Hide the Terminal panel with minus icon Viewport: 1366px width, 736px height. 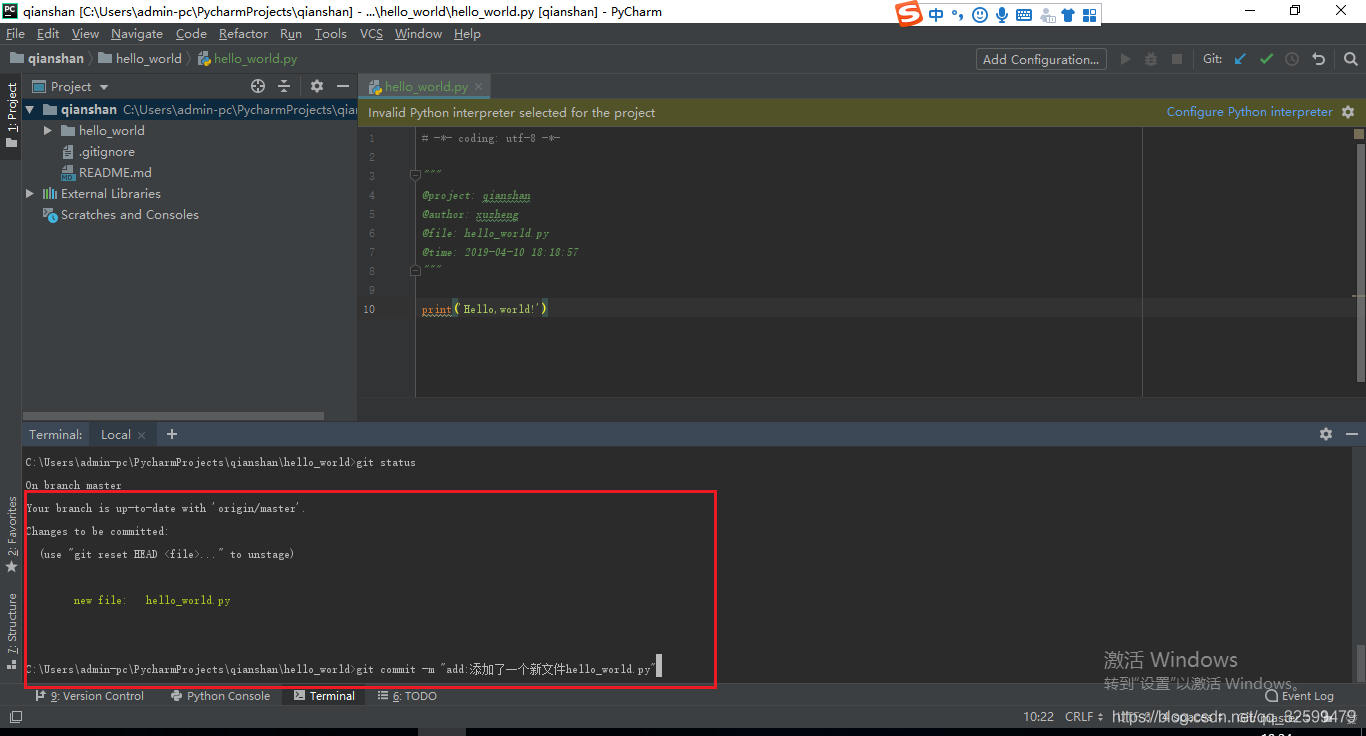(x=1352, y=434)
